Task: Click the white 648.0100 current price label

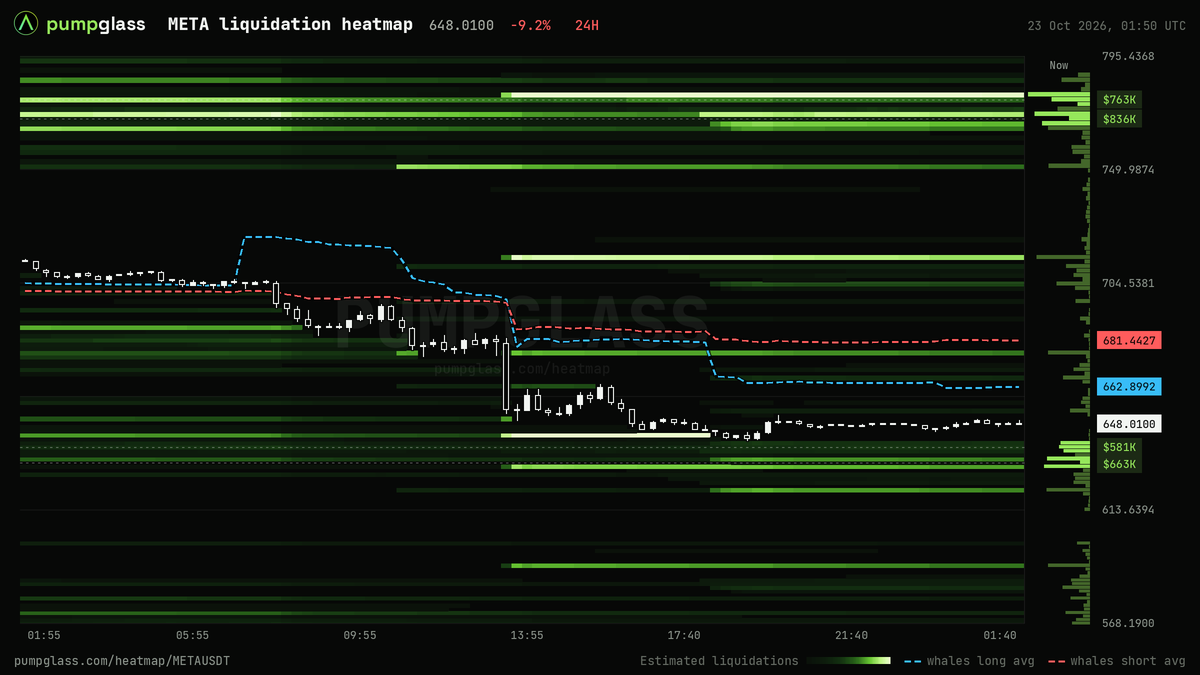Action: [1129, 424]
